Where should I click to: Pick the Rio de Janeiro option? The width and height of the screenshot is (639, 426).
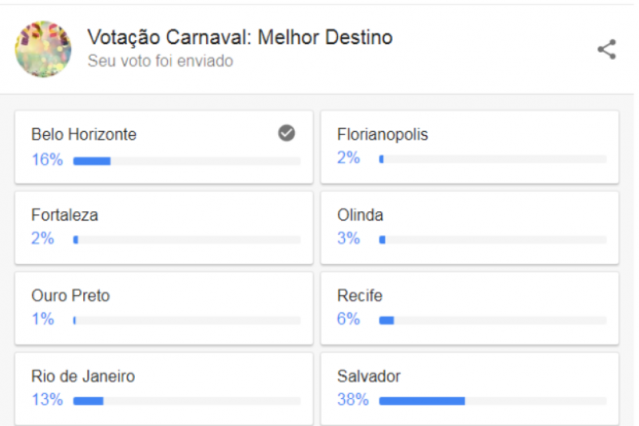[164, 389]
